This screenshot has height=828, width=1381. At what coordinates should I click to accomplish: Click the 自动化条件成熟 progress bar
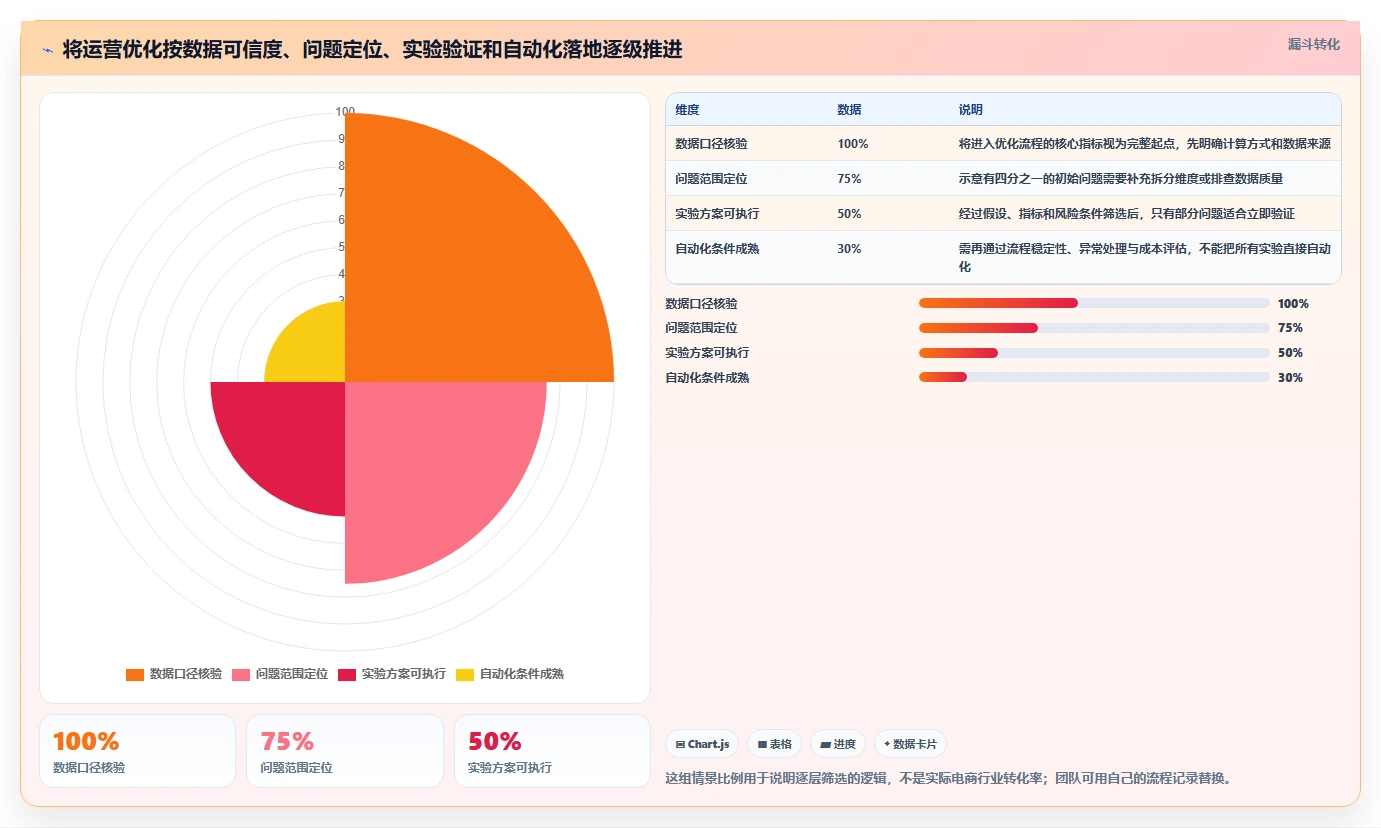click(1094, 377)
